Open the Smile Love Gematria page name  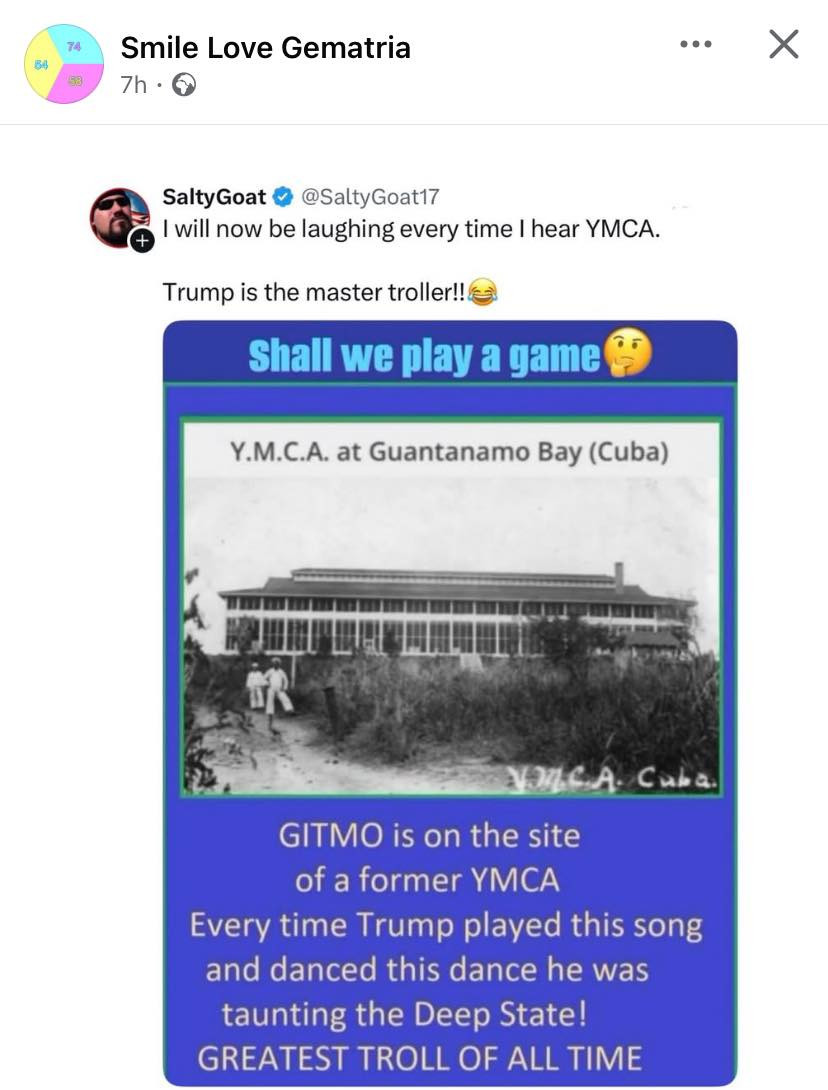(265, 47)
